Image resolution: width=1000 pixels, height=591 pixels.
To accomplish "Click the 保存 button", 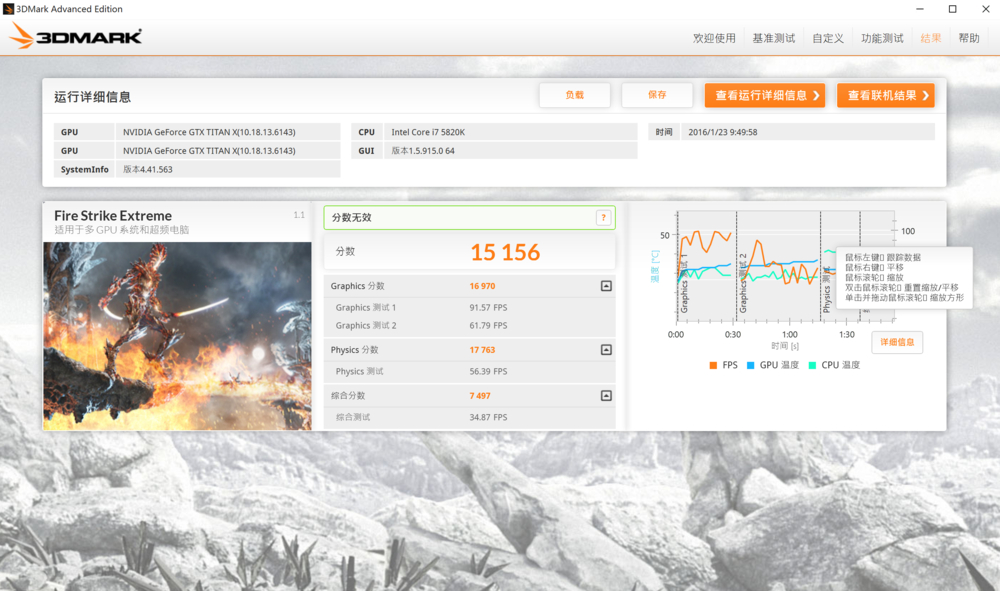I will point(657,95).
